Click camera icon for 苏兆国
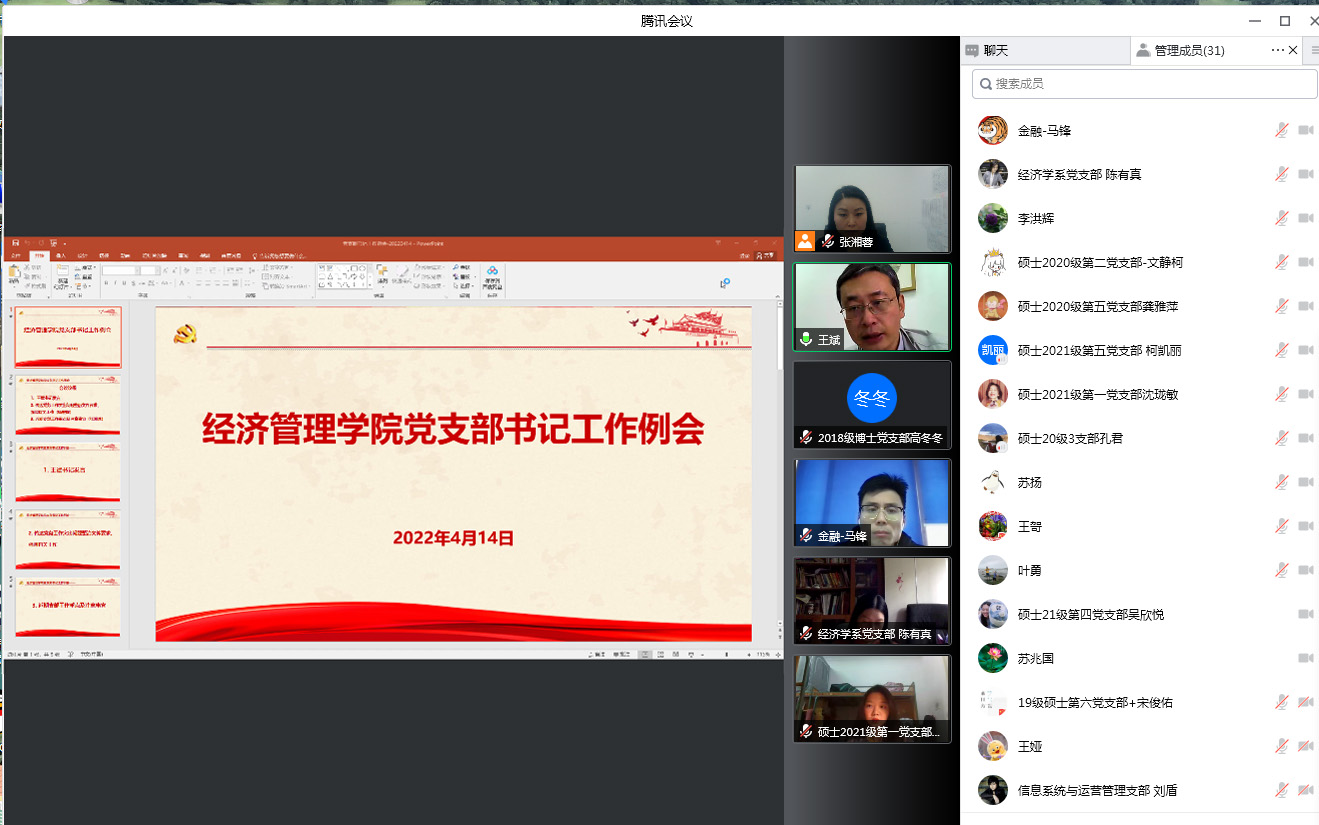Image resolution: width=1319 pixels, height=825 pixels. pos(1305,658)
